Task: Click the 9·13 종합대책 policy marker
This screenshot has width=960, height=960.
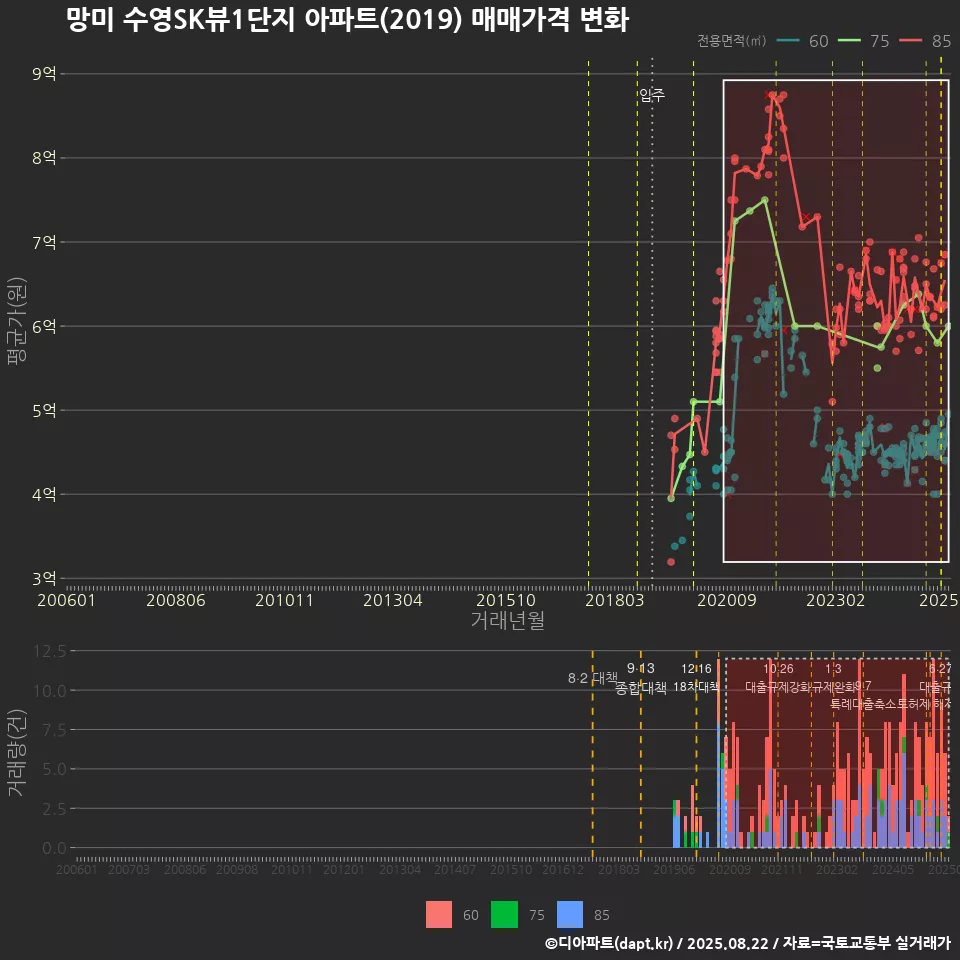Action: [640, 678]
